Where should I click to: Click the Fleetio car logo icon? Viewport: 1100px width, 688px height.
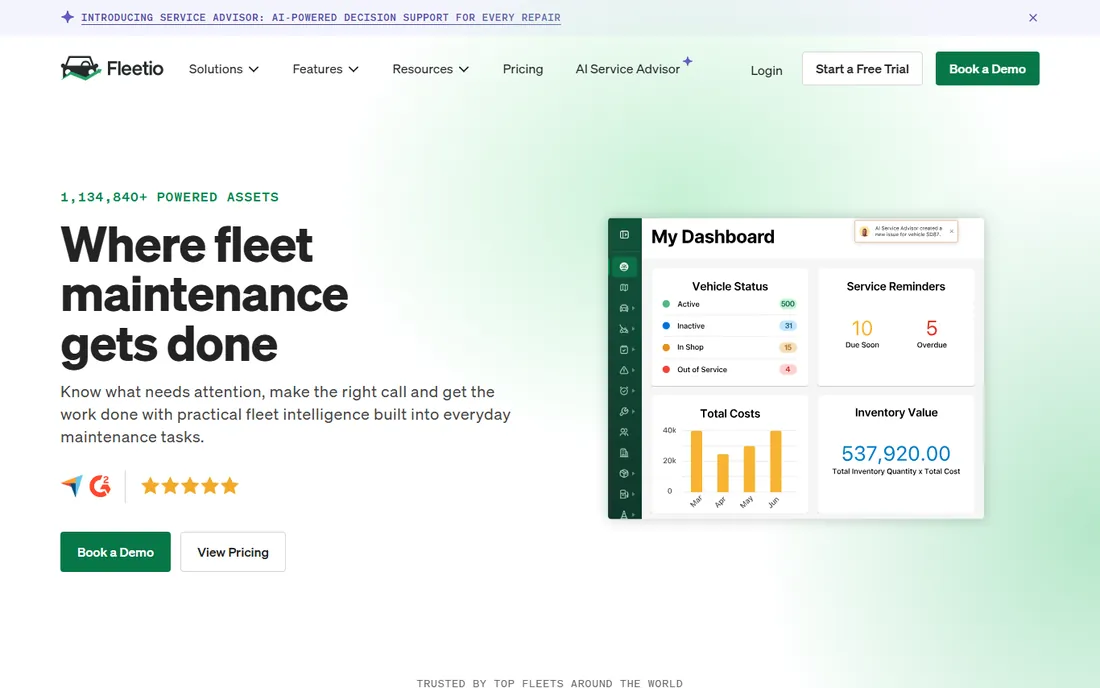tap(81, 68)
